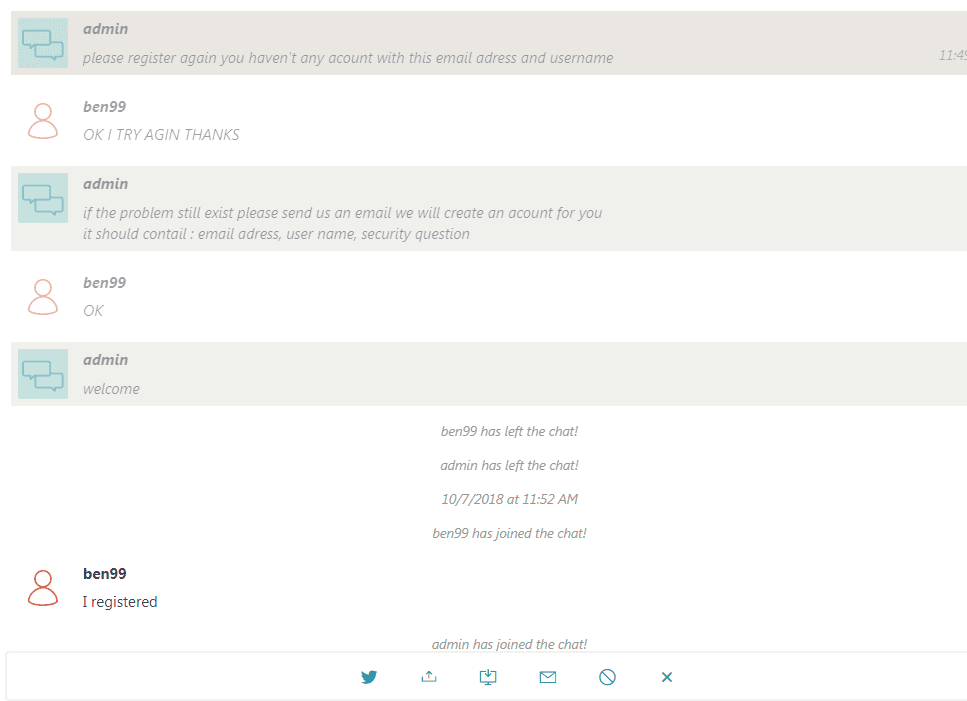Download the chat transcript to computer
Screen dimensions: 967x701
pos(488,677)
